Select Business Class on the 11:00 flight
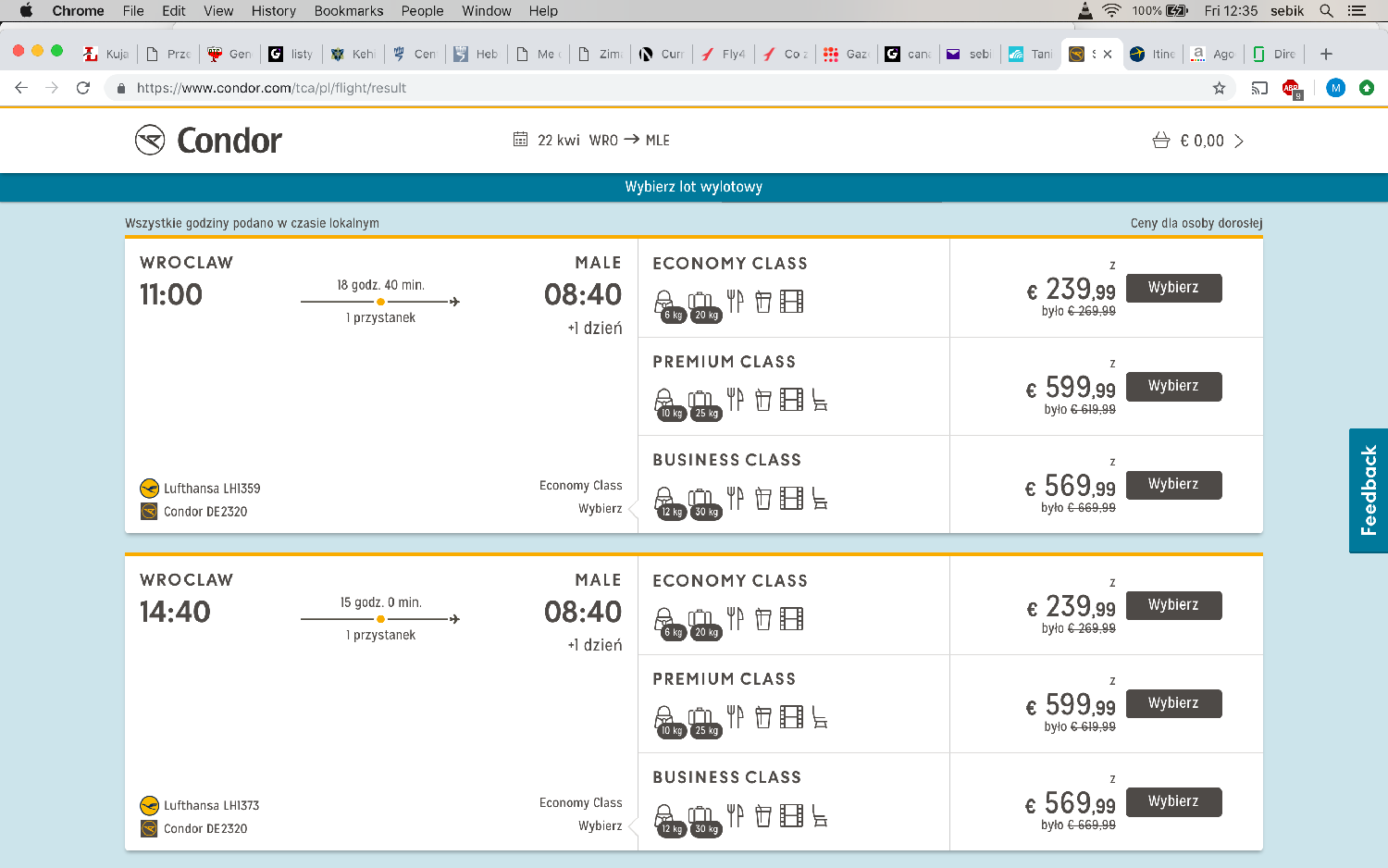The image size is (1388, 868). click(1173, 484)
